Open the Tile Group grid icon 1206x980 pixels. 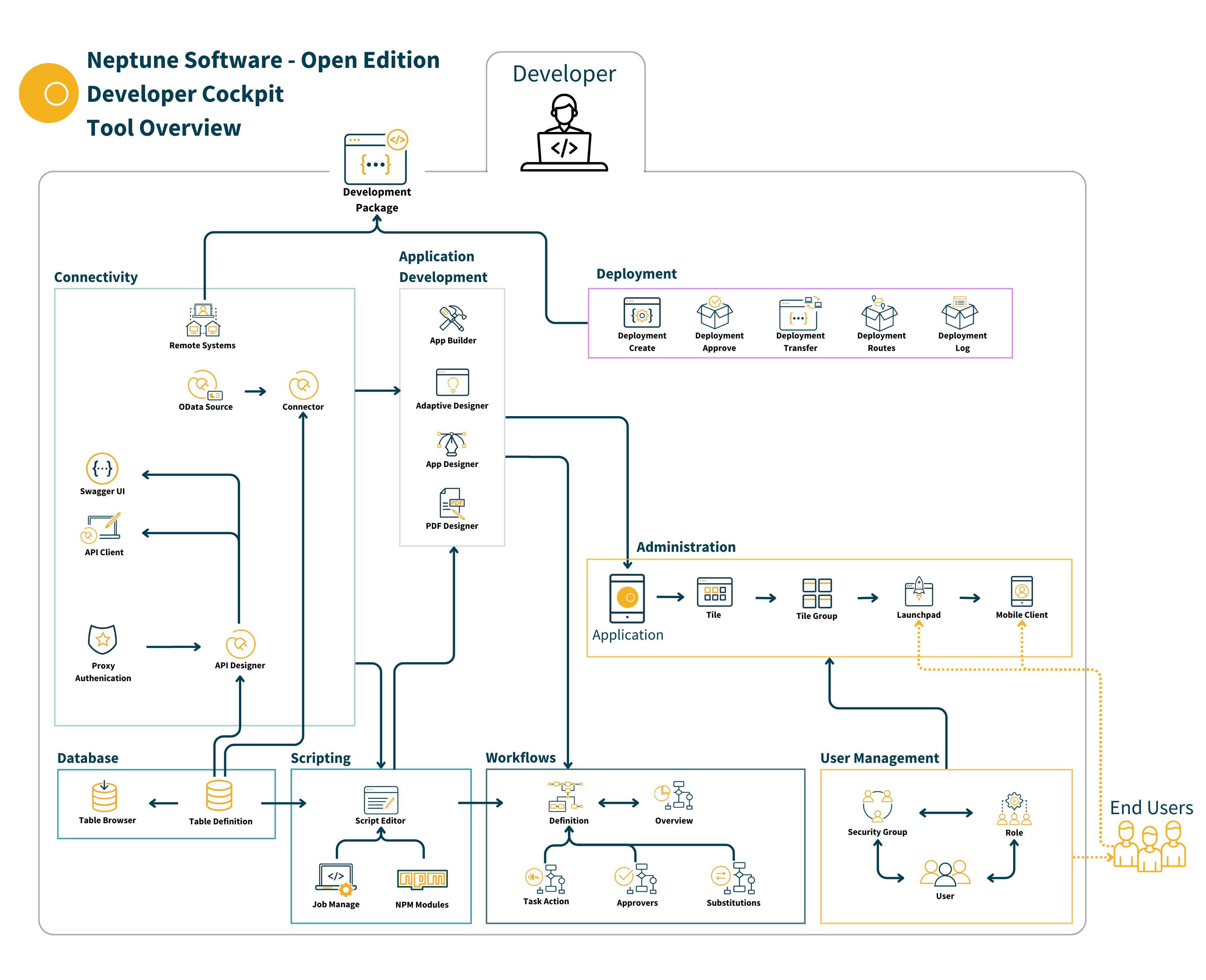[x=817, y=593]
